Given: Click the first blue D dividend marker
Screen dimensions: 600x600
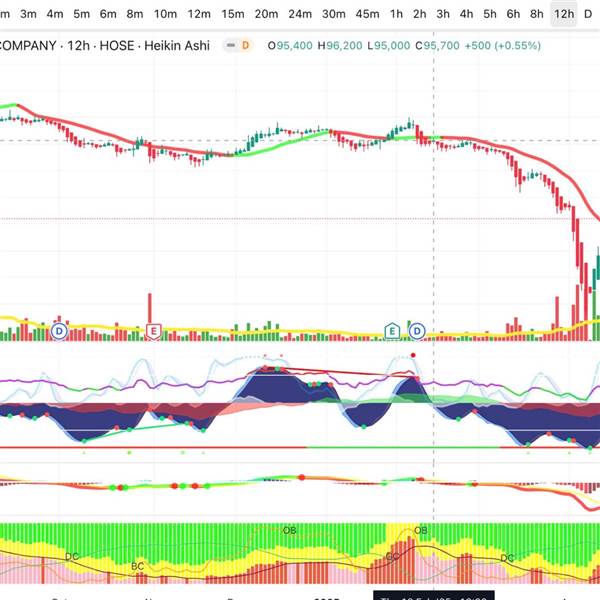Looking at the screenshot, I should pos(59,331).
